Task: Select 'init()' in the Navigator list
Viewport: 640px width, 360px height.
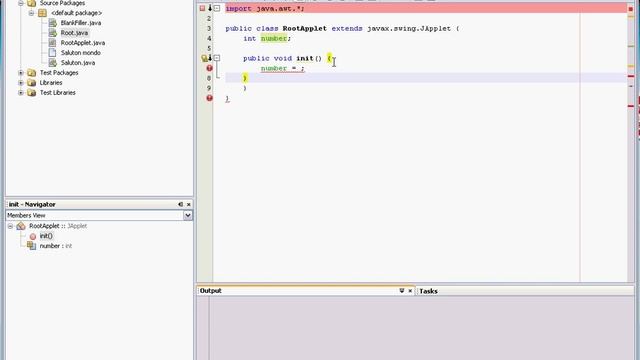Action: tap(46, 236)
